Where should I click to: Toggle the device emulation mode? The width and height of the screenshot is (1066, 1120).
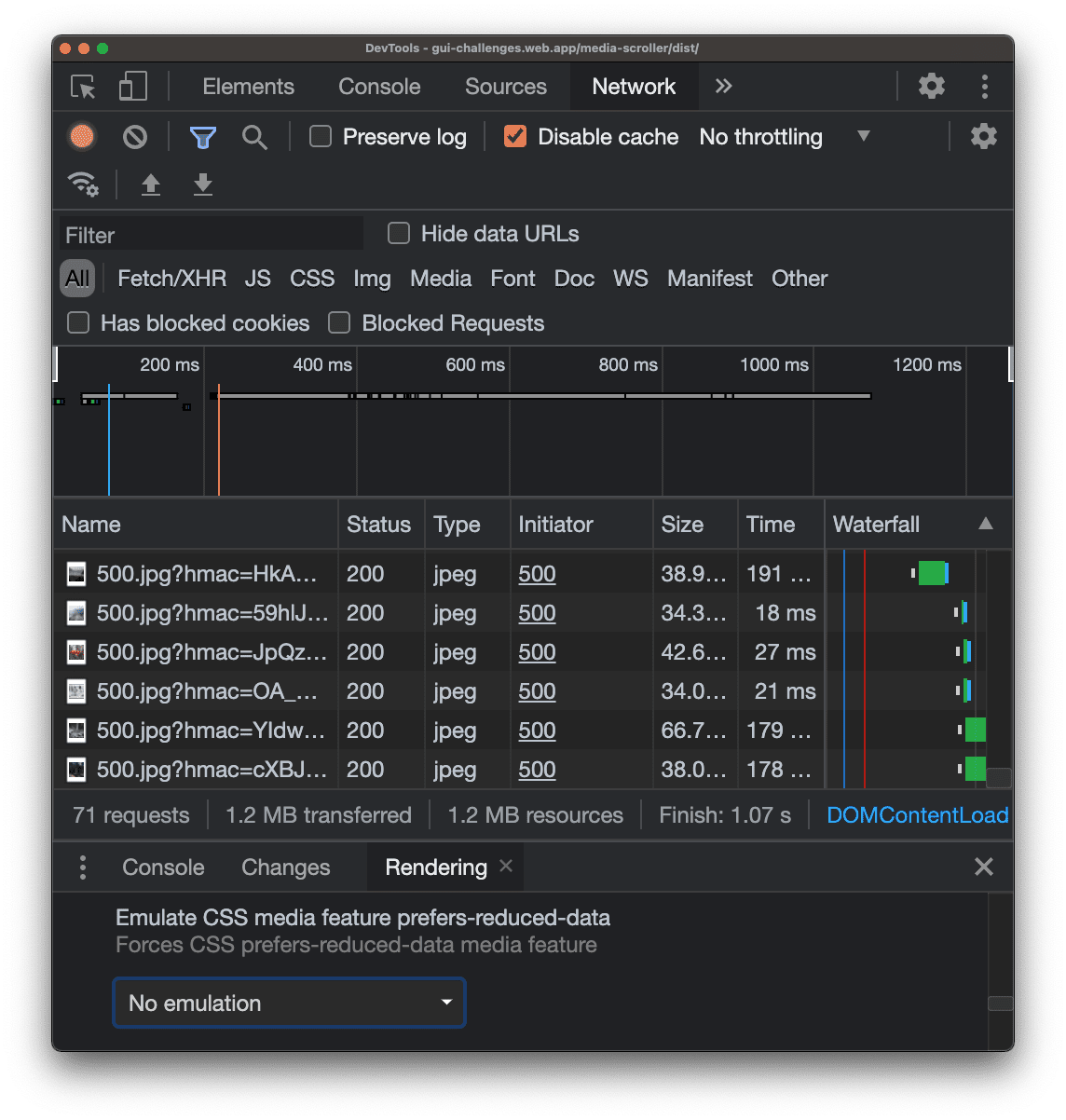tap(132, 86)
